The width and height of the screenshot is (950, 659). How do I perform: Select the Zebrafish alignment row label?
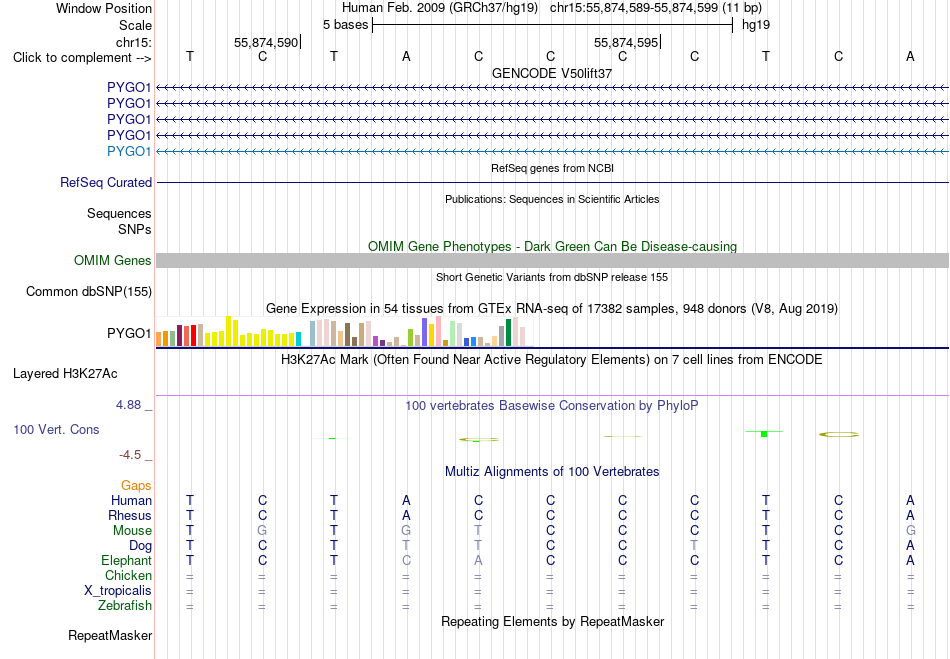pos(125,605)
